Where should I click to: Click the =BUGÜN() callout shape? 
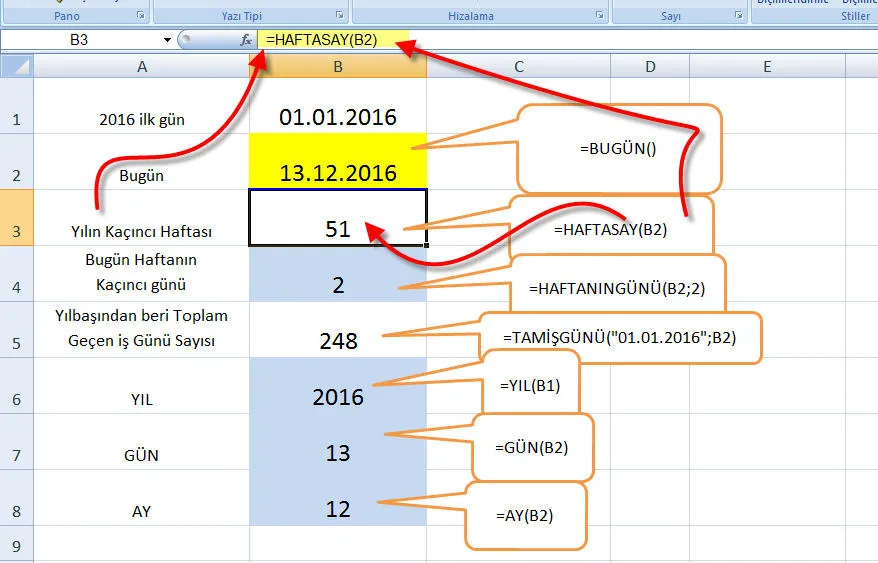(618, 148)
